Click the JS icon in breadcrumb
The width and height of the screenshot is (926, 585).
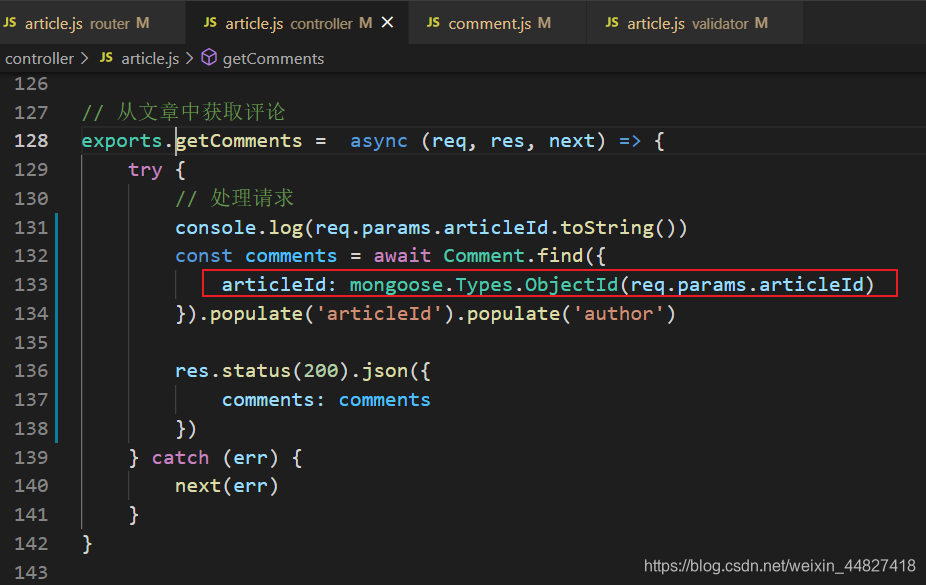(106, 57)
